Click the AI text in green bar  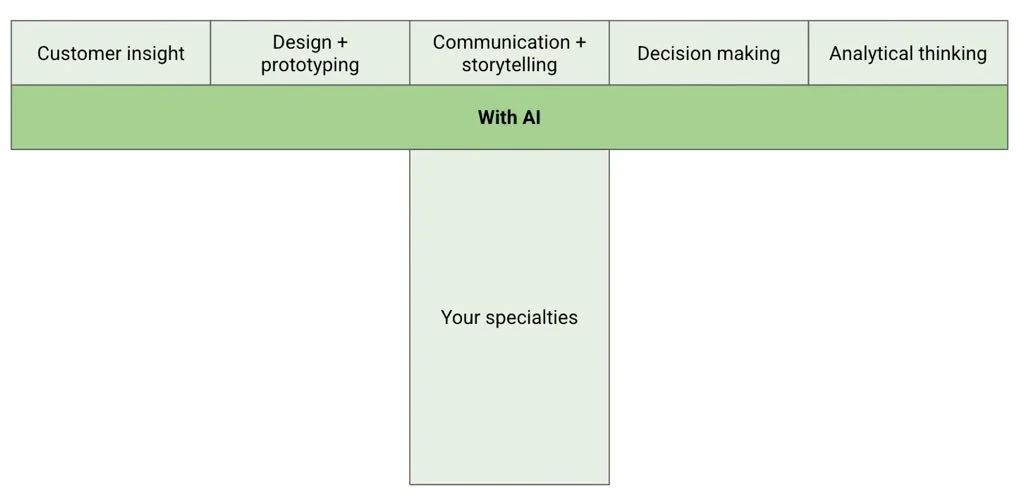point(531,117)
